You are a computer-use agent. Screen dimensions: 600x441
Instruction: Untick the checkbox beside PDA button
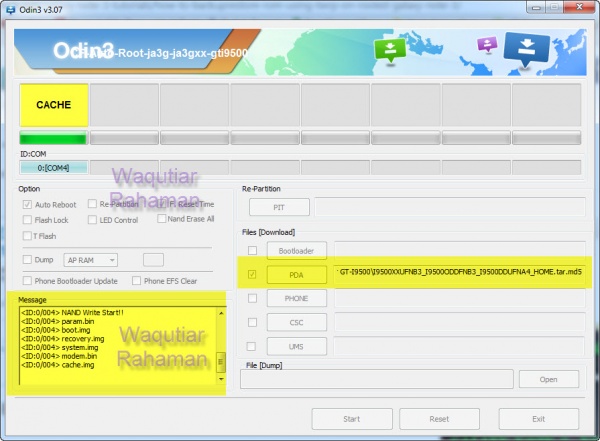pyautogui.click(x=252, y=274)
